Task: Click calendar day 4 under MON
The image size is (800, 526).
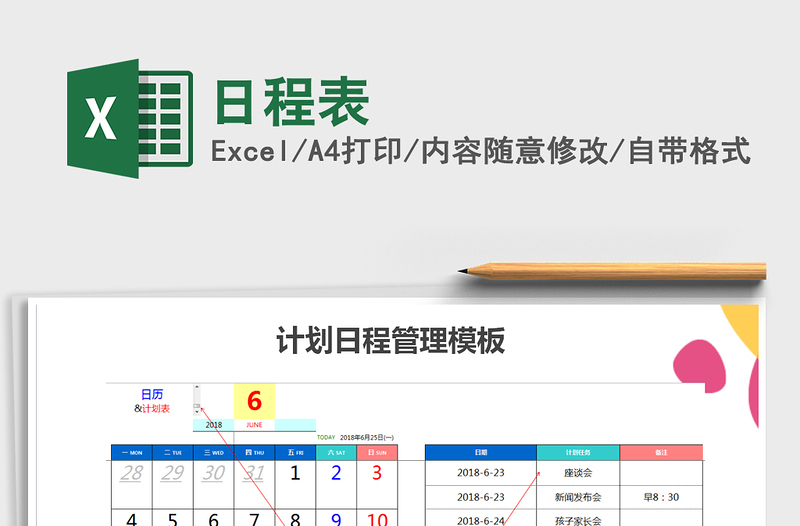Action: [x=132, y=519]
